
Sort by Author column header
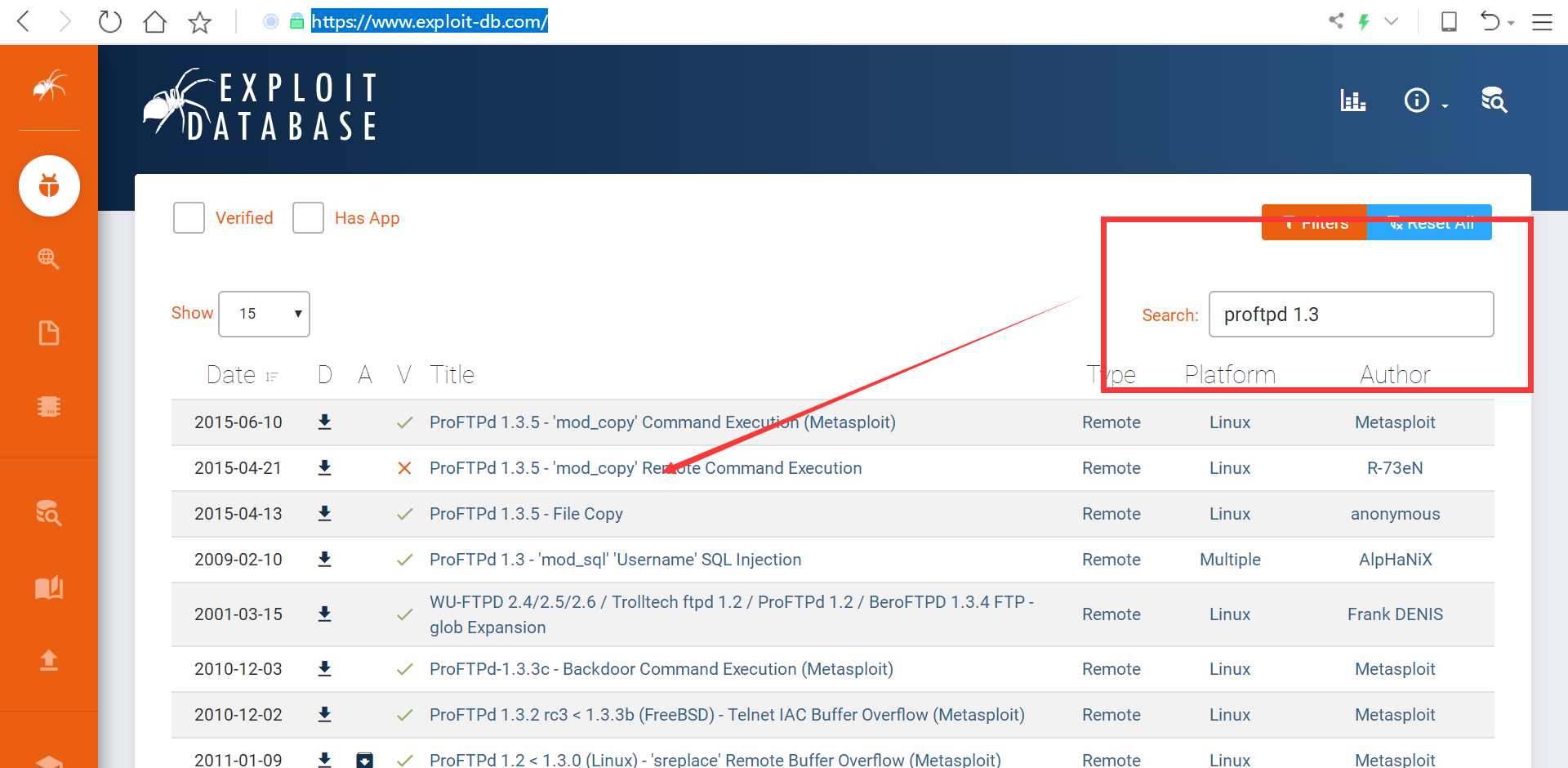tap(1395, 375)
